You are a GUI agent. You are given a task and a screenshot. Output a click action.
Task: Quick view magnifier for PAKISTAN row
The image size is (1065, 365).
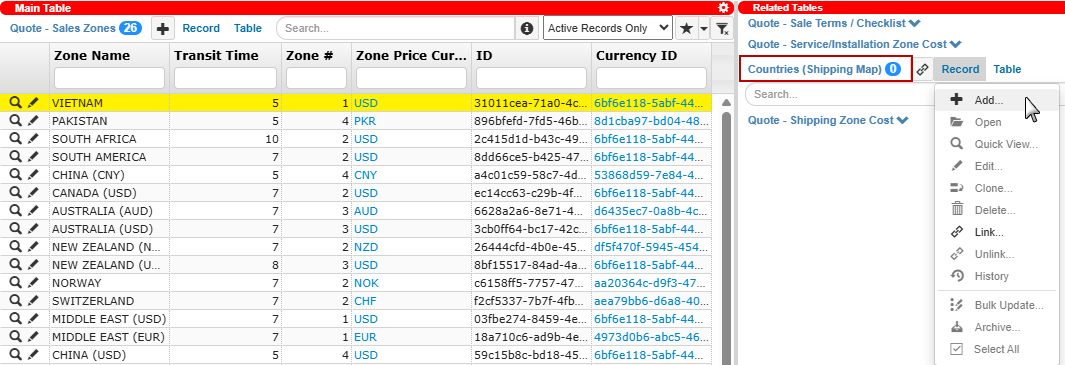(15, 120)
